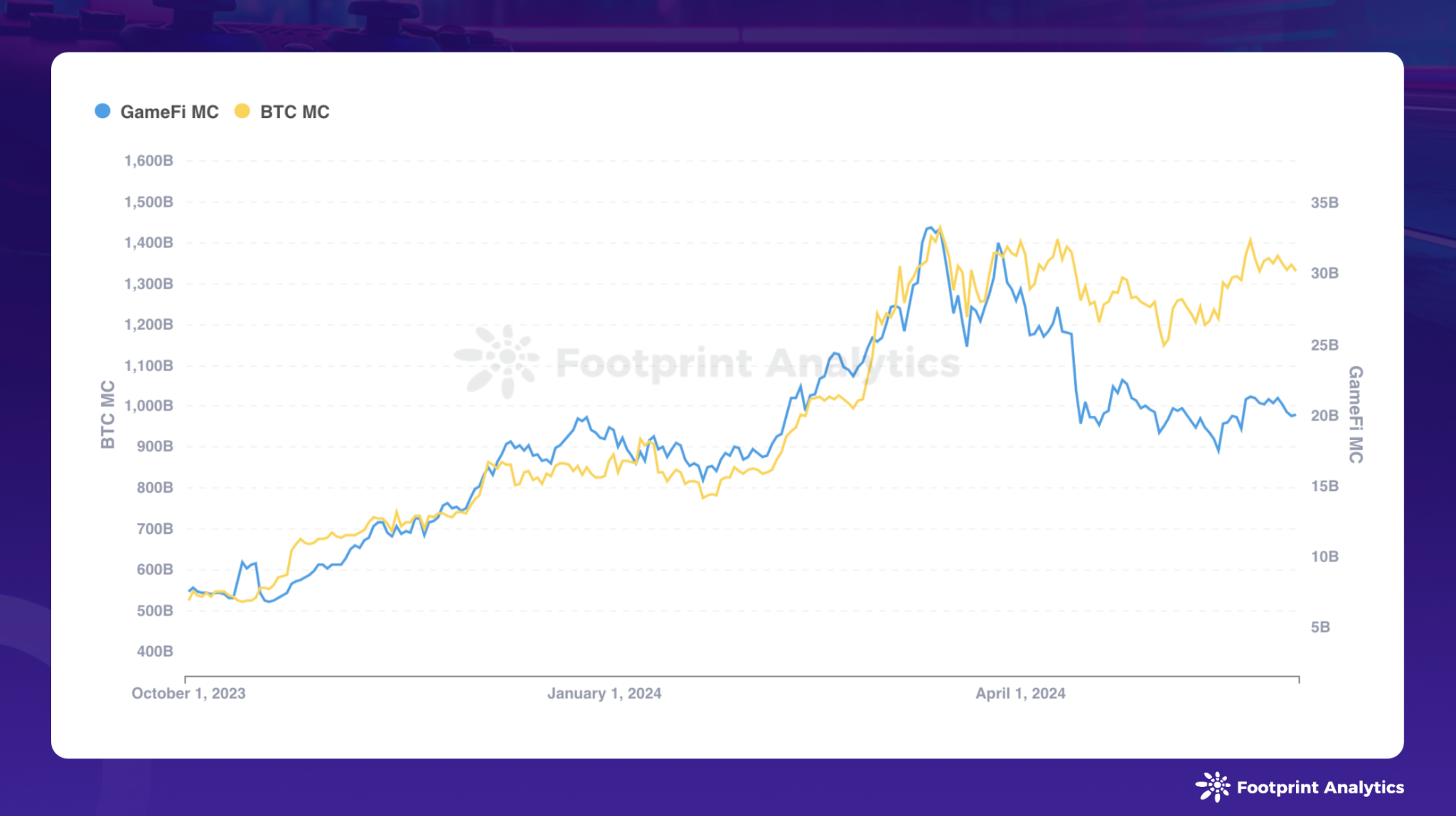This screenshot has height=816, width=1456.
Task: Select the 20B right axis tick label
Action: pos(1324,416)
